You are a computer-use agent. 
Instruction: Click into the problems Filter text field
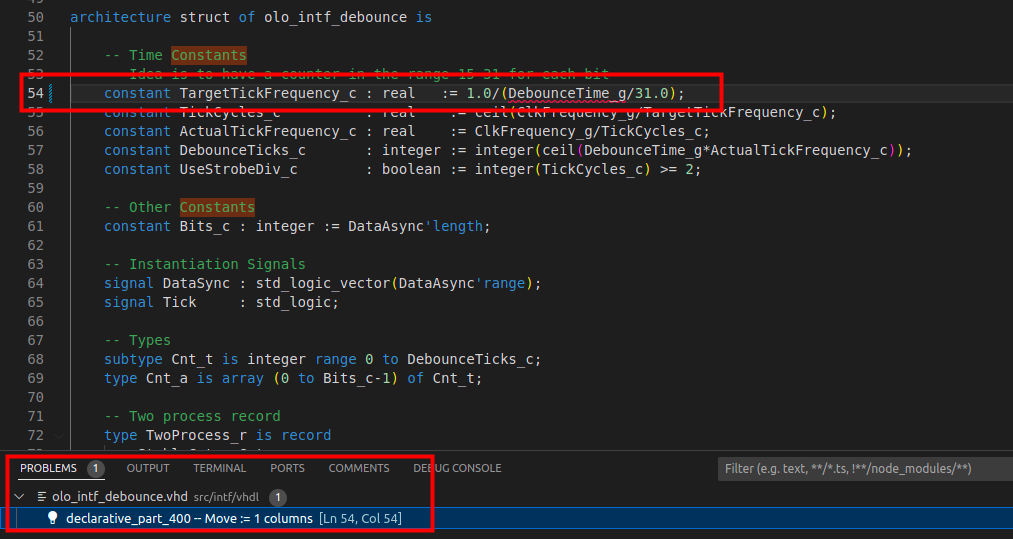(x=865, y=469)
